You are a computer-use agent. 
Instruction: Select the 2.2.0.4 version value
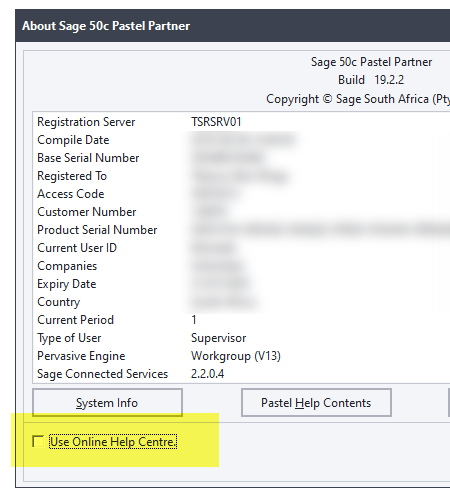(x=207, y=374)
